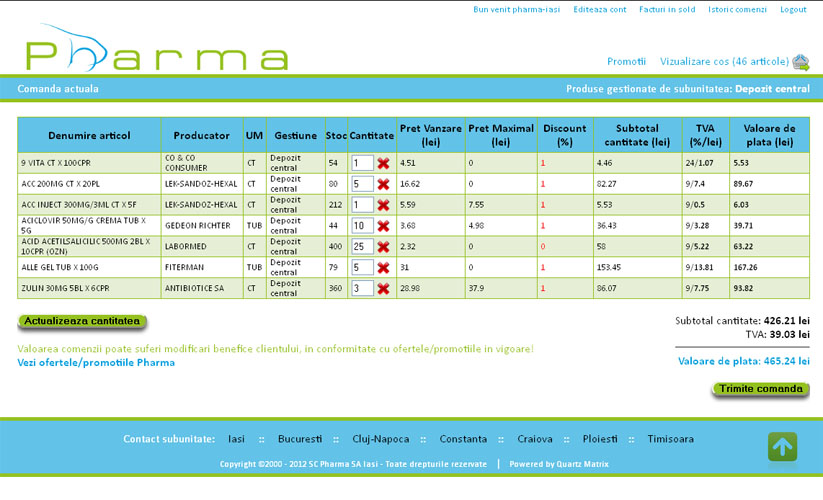Click the shopping cart basket icon
Image resolution: width=823 pixels, height=500 pixels.
click(x=800, y=62)
